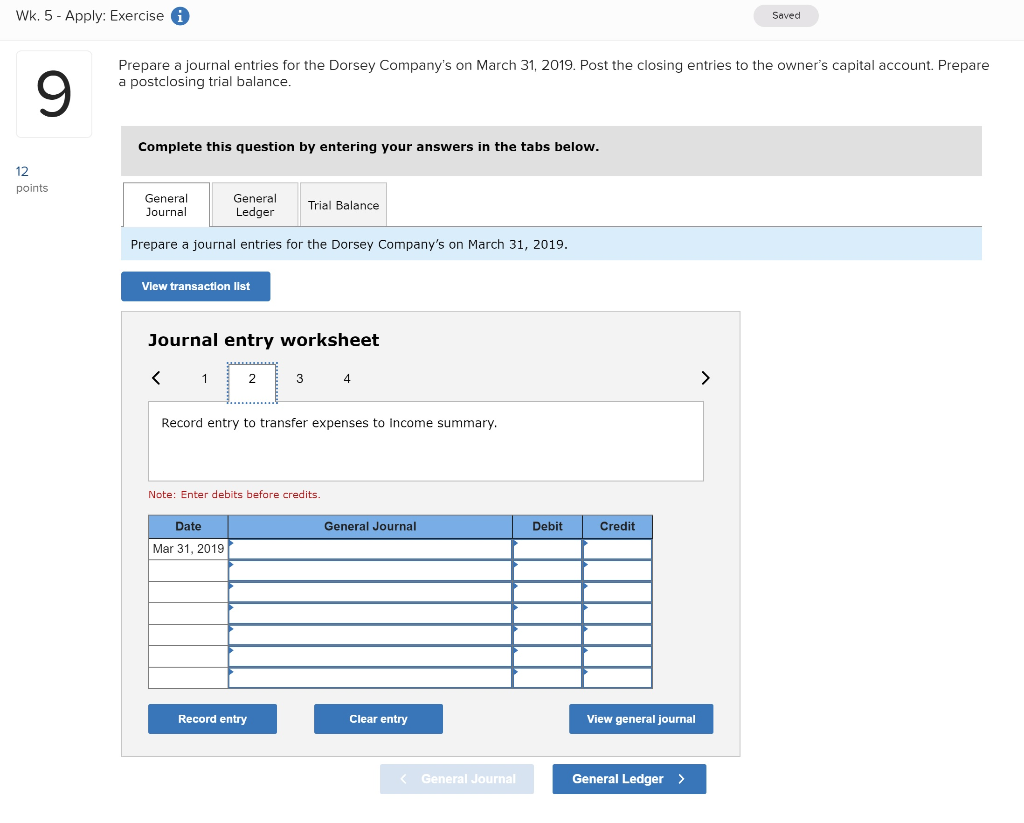Select journal entry page 4
This screenshot has height=823, width=1024.
click(x=347, y=378)
